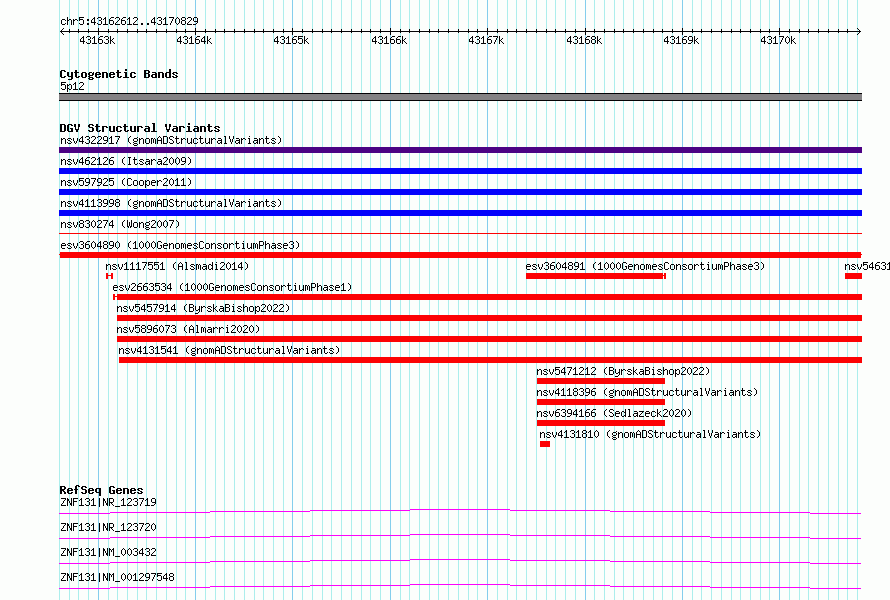Open variant nsv4113998 label
Screen dimensions: 890x600
[171, 203]
